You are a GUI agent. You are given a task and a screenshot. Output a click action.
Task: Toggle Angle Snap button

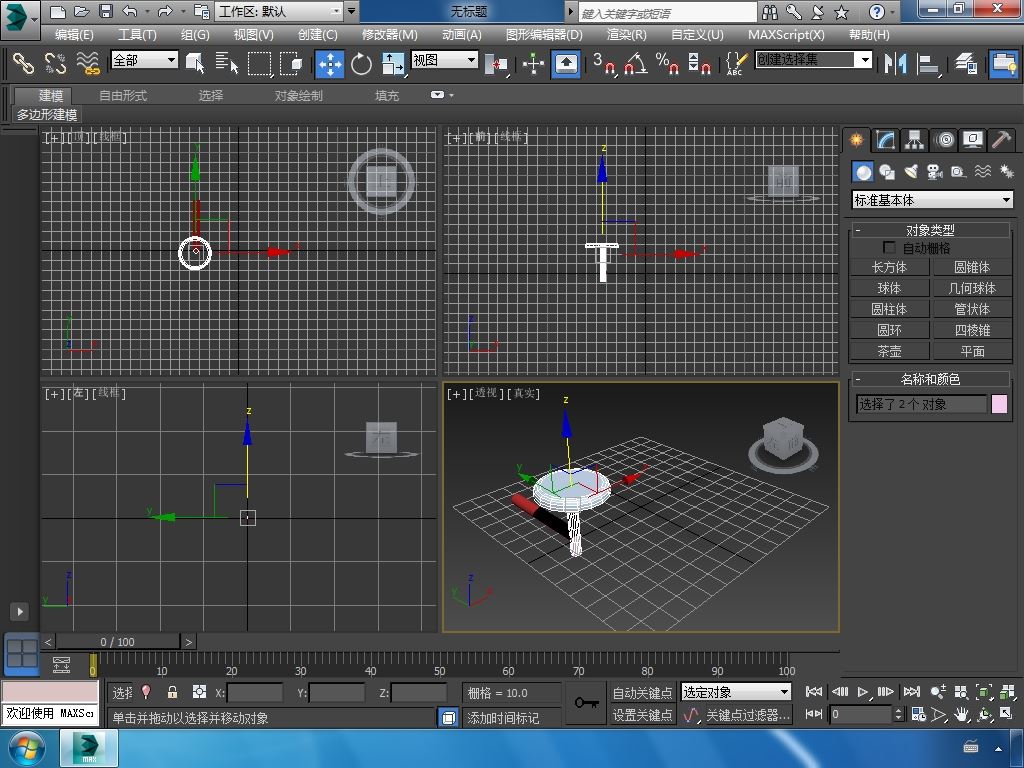[636, 63]
